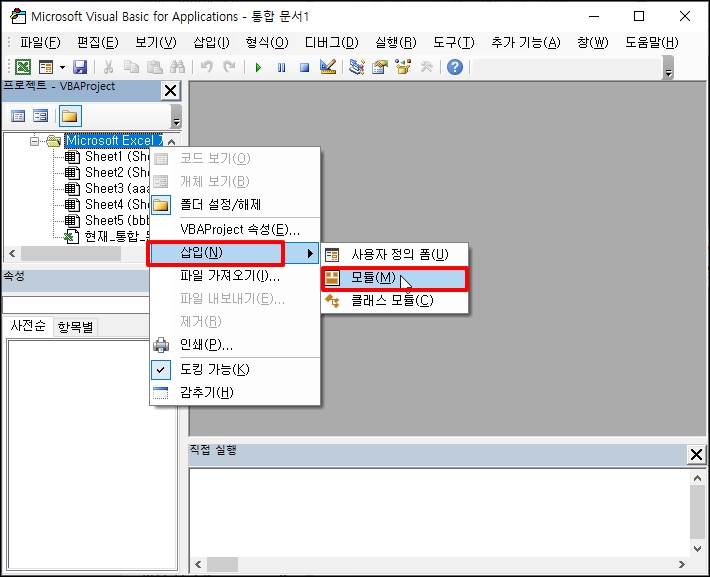Open the 파일(F) menu
The width and height of the screenshot is (710, 577).
(x=40, y=43)
